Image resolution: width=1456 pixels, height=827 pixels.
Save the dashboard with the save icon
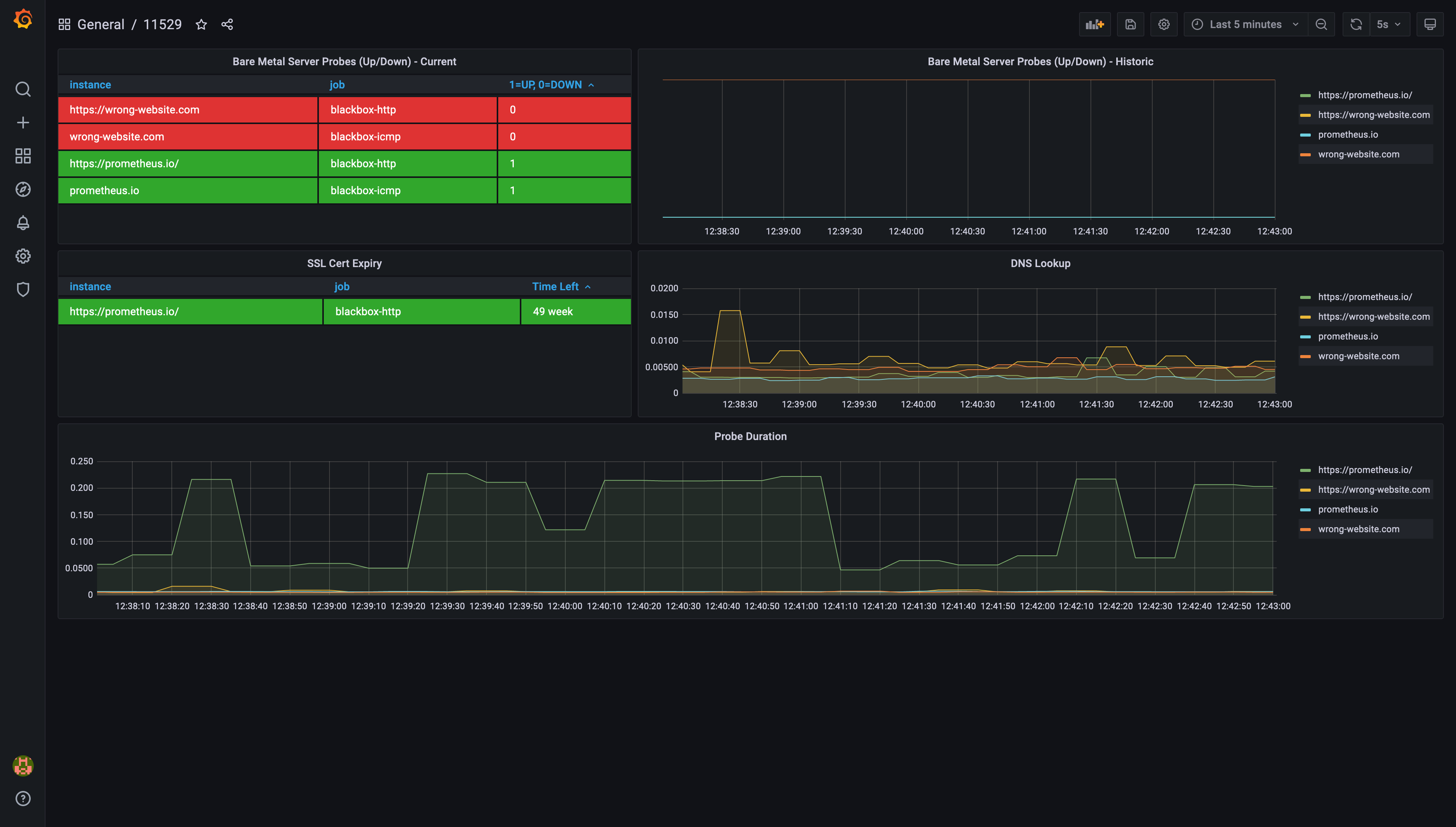point(1130,24)
